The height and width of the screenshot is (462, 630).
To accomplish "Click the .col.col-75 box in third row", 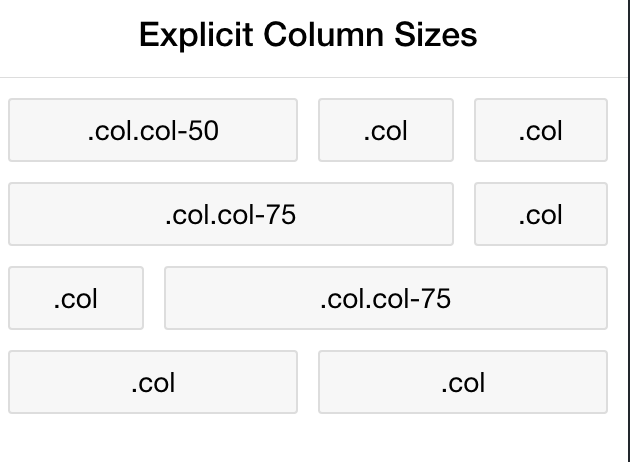I will (386, 298).
